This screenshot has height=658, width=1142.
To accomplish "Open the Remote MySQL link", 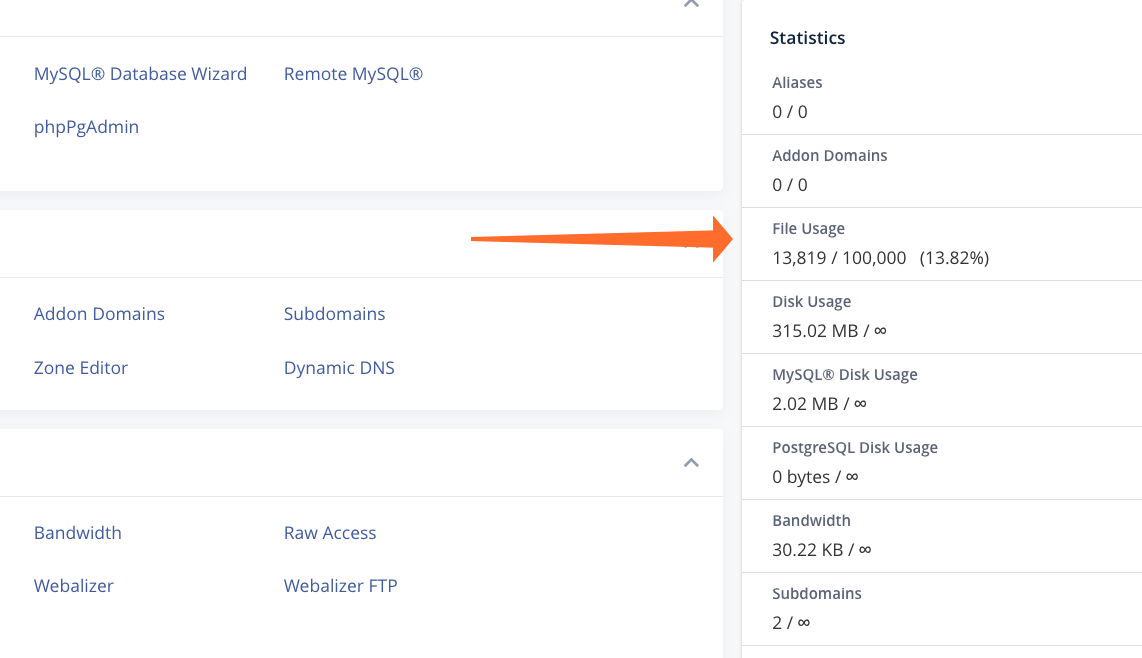I will tap(353, 74).
